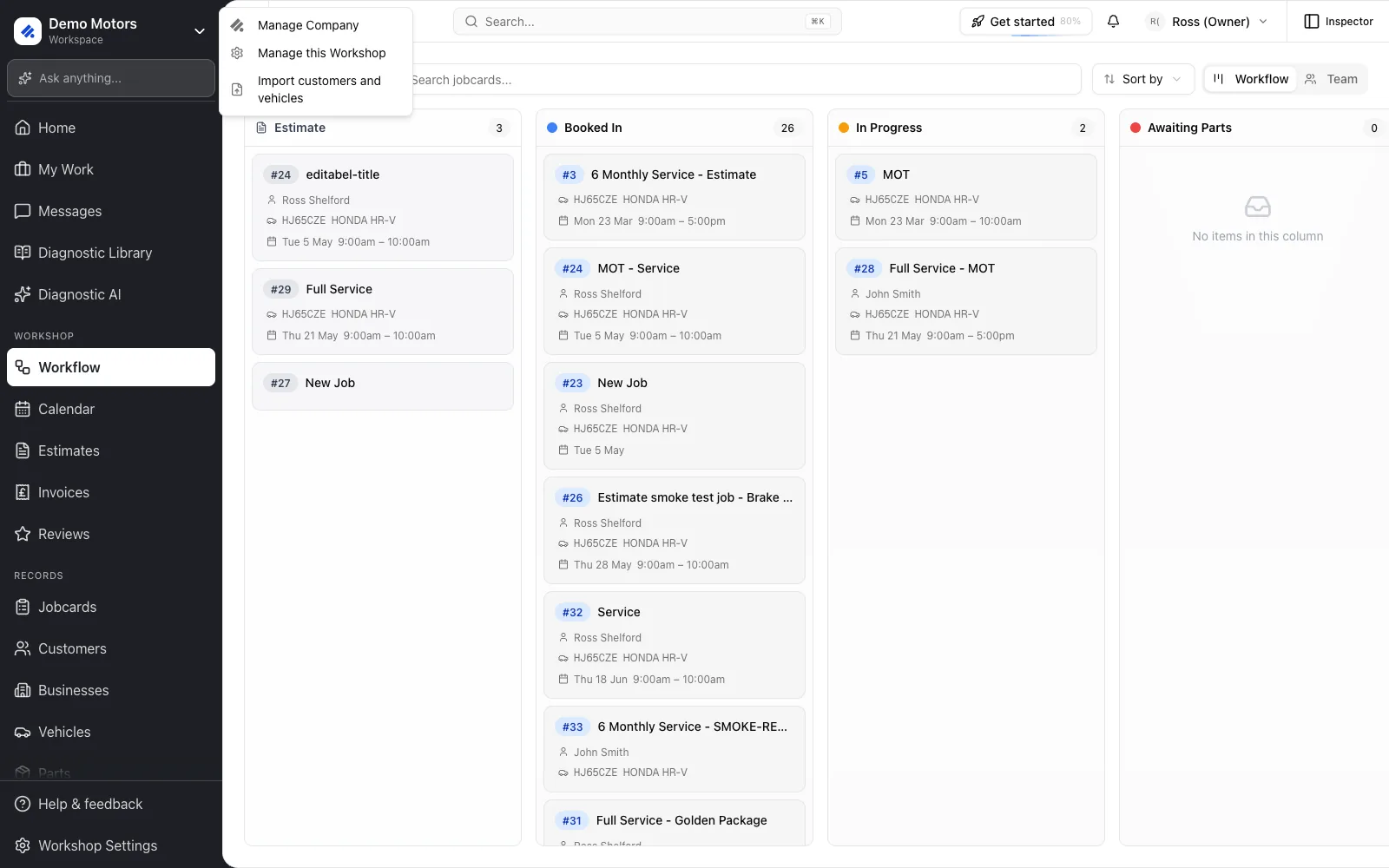Click the Diagnostic AI sparkle icon
1389x868 pixels.
click(x=23, y=294)
